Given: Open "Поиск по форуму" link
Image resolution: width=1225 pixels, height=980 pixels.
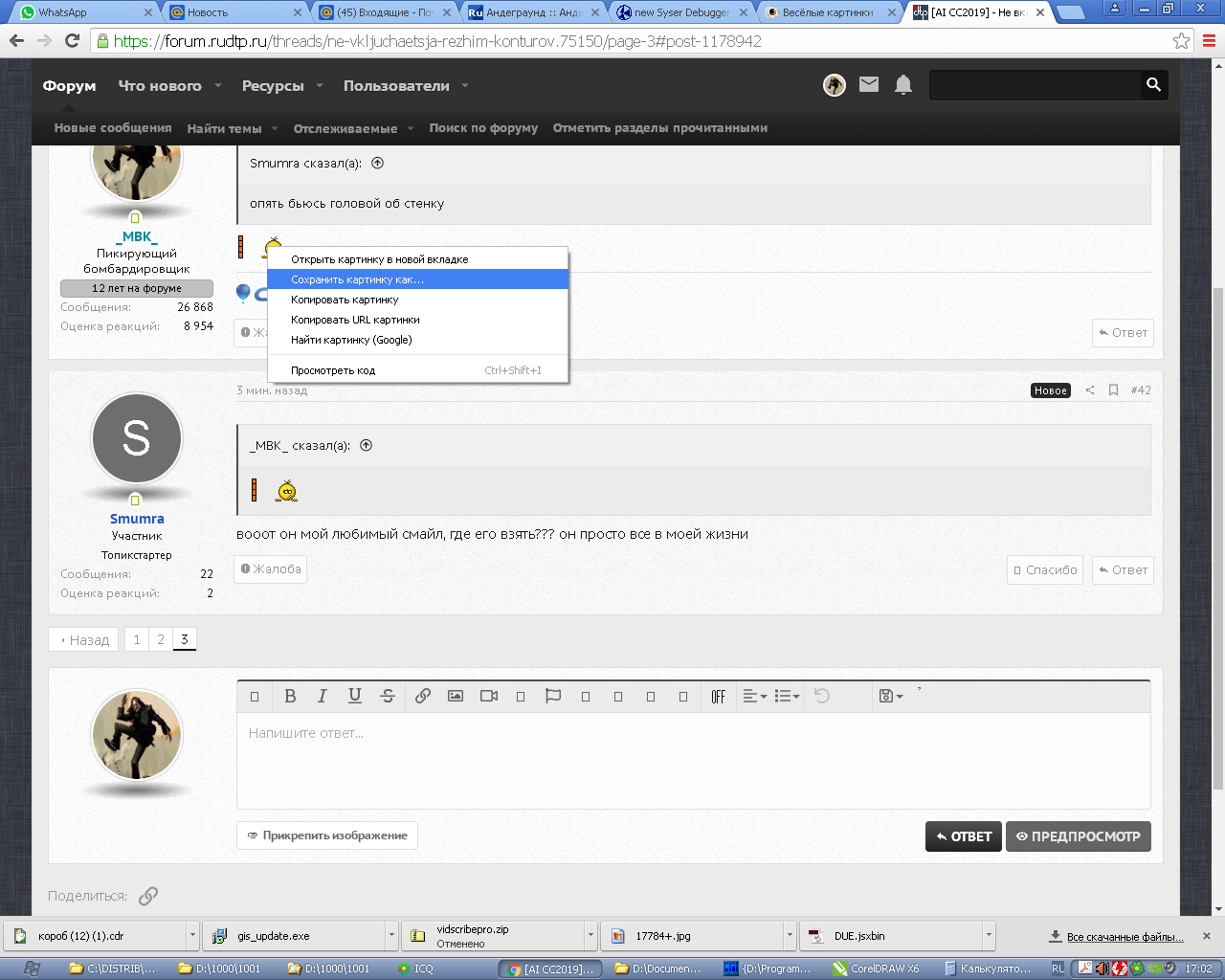Looking at the screenshot, I should click(483, 128).
